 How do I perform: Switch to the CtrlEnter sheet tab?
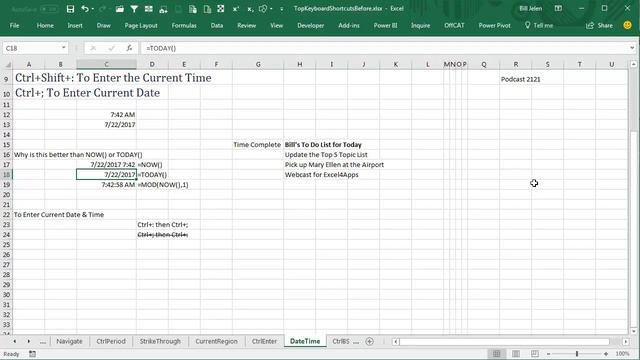[264, 341]
